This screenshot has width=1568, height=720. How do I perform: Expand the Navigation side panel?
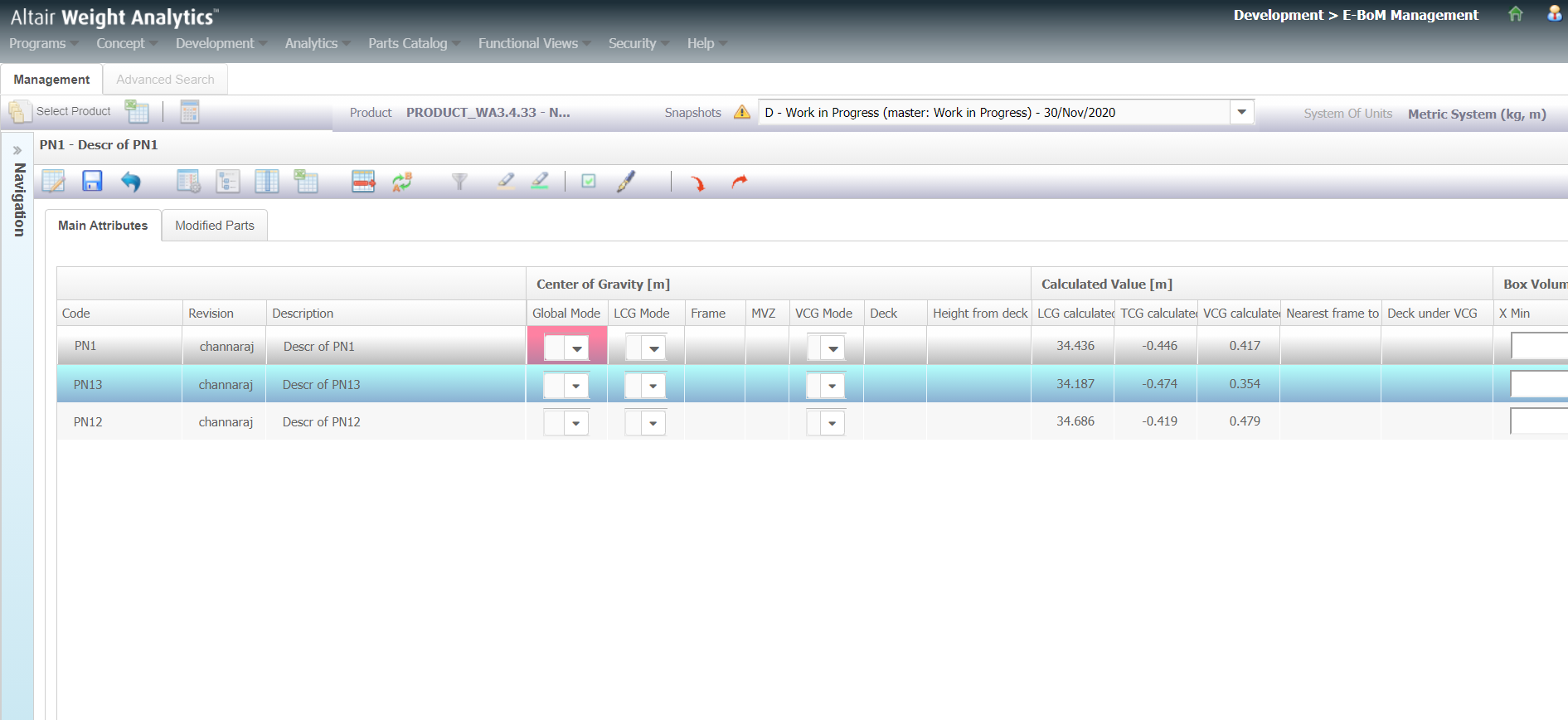tap(17, 150)
